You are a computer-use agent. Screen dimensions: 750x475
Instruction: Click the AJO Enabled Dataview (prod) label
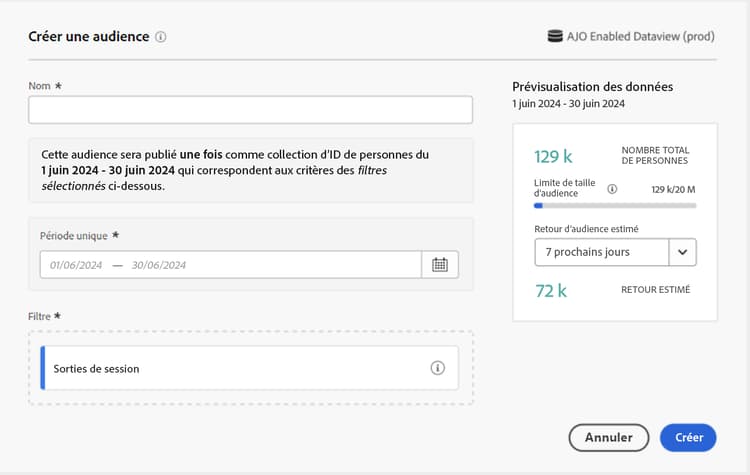[x=642, y=37]
